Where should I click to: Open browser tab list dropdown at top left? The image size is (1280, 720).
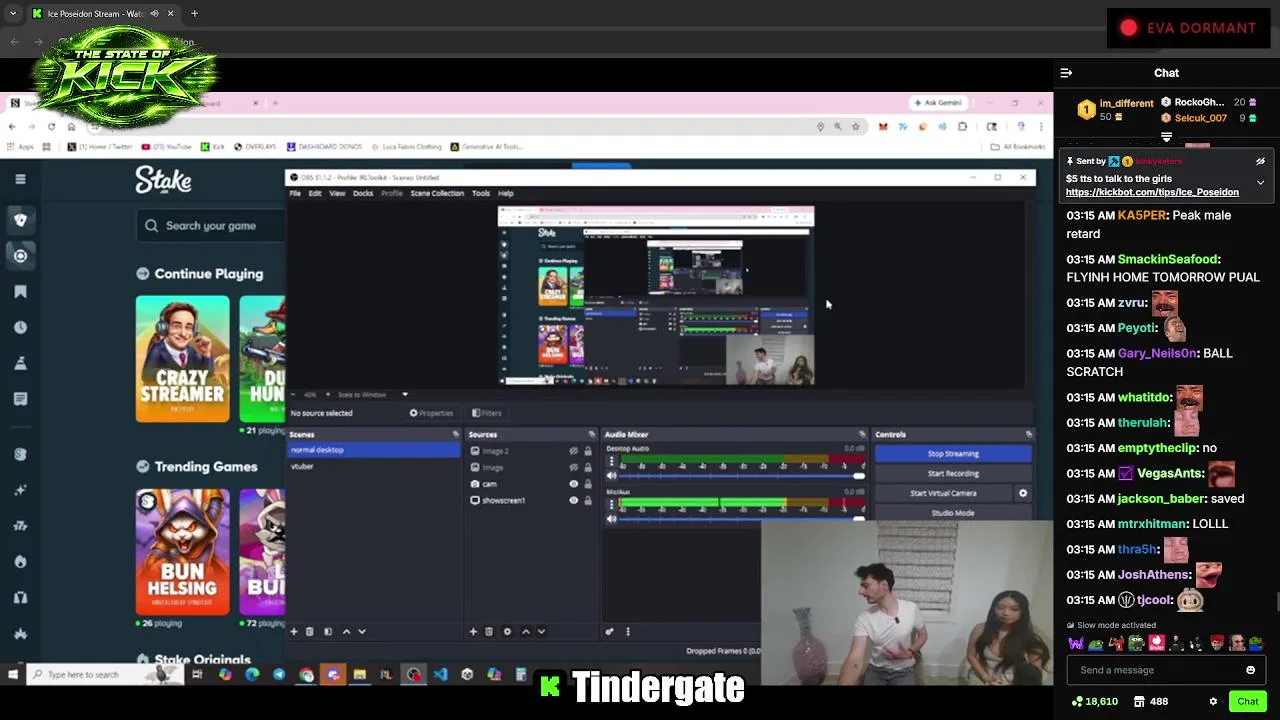point(13,14)
